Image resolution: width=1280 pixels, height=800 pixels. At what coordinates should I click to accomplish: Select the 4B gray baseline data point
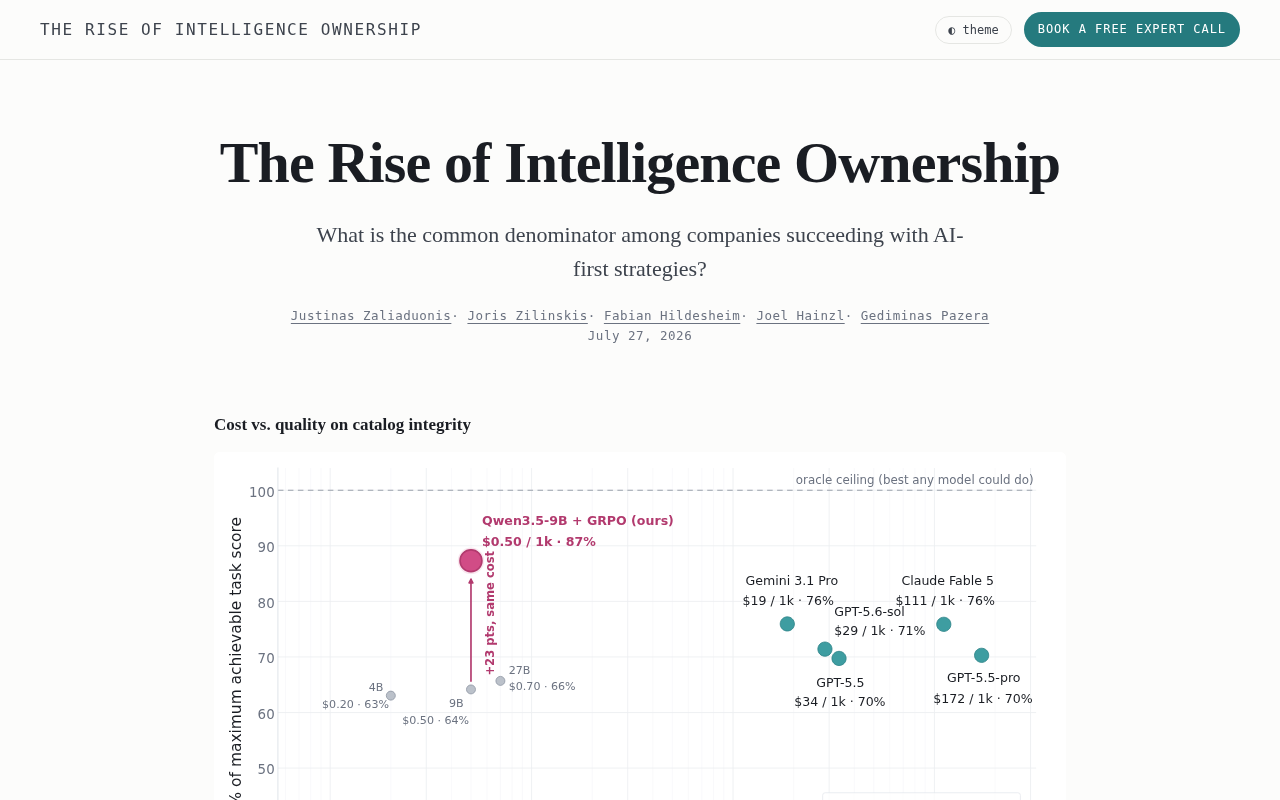[x=391, y=696]
